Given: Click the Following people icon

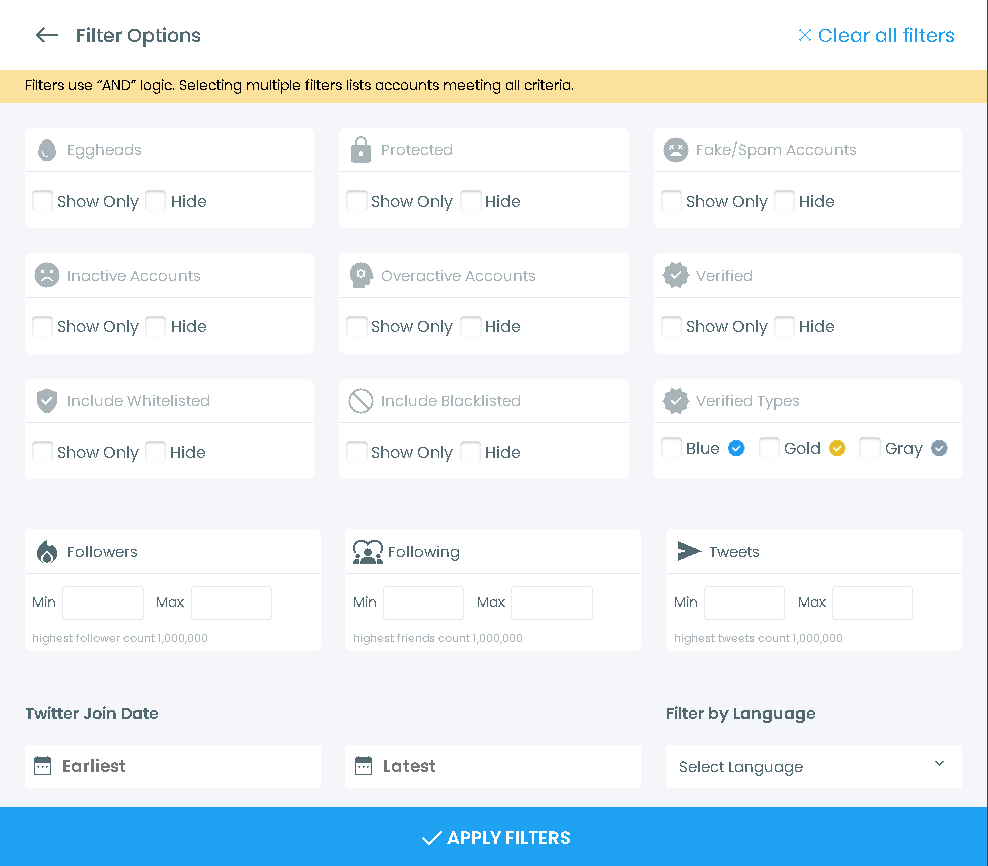Looking at the screenshot, I should click(367, 551).
